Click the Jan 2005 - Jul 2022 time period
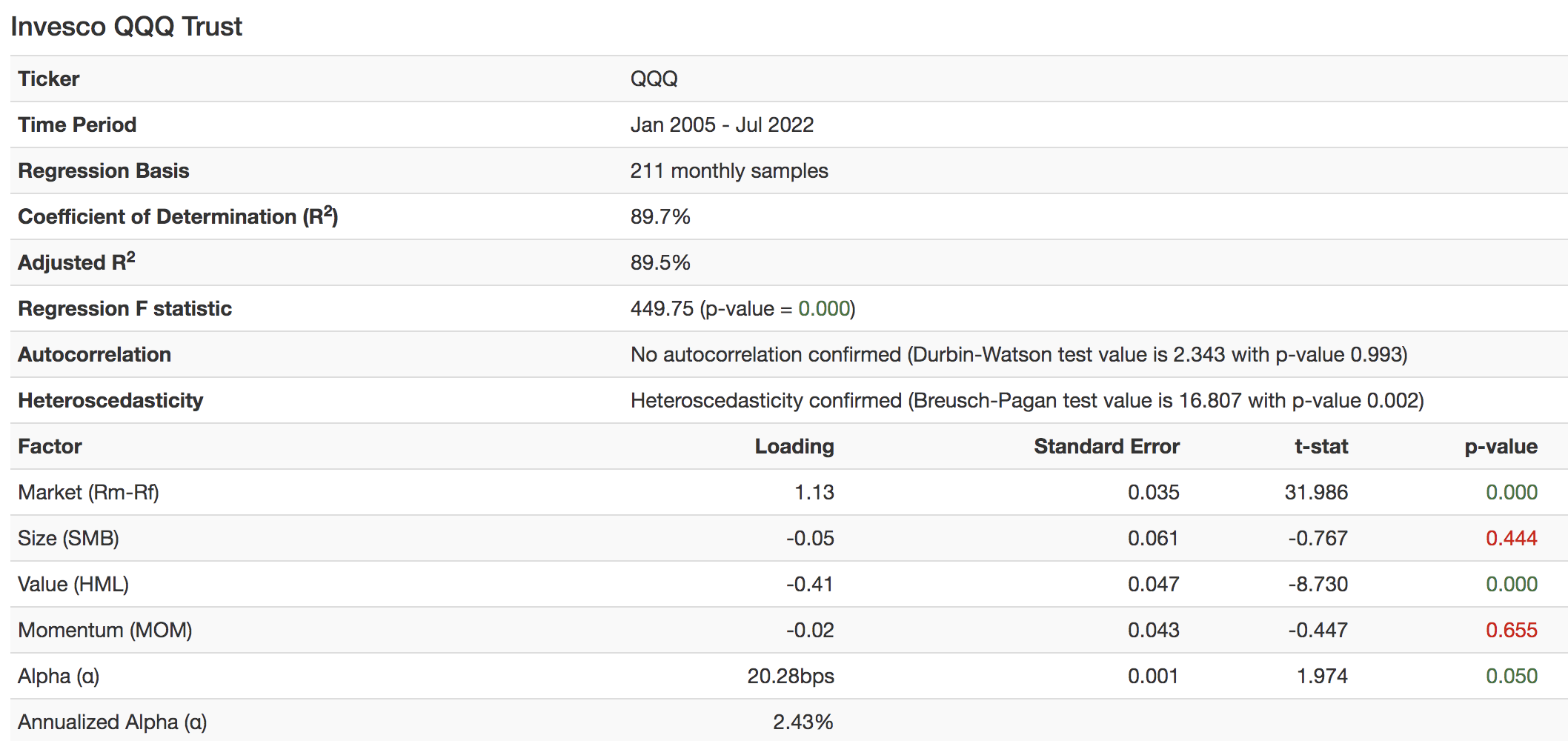 722,124
